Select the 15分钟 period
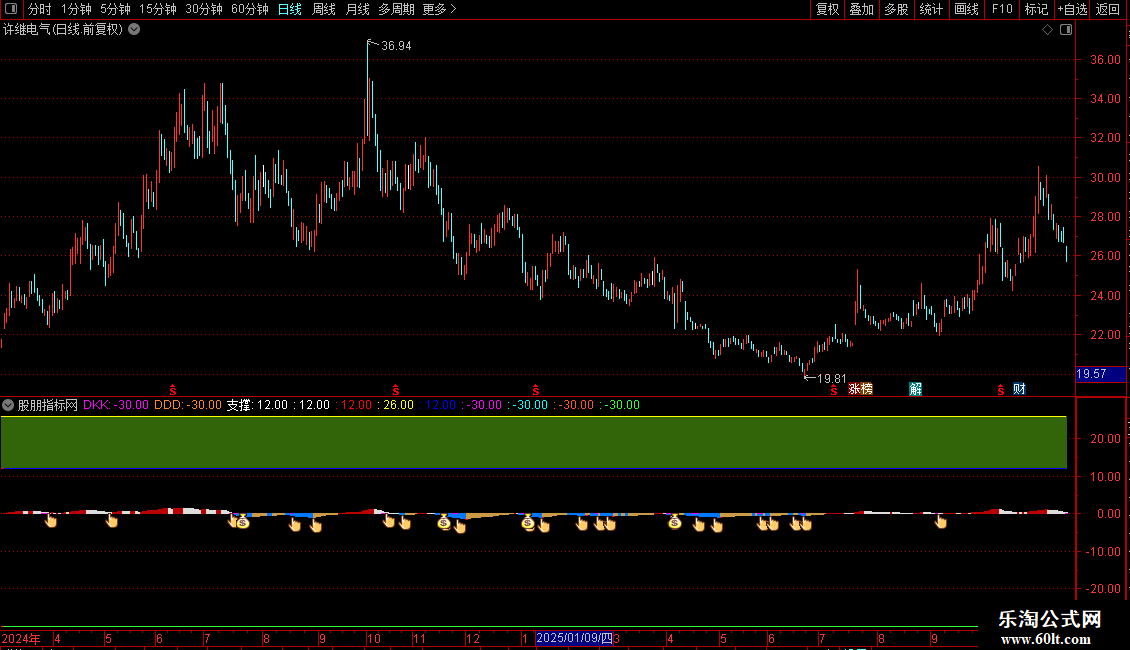The height and width of the screenshot is (650, 1130). (x=158, y=9)
